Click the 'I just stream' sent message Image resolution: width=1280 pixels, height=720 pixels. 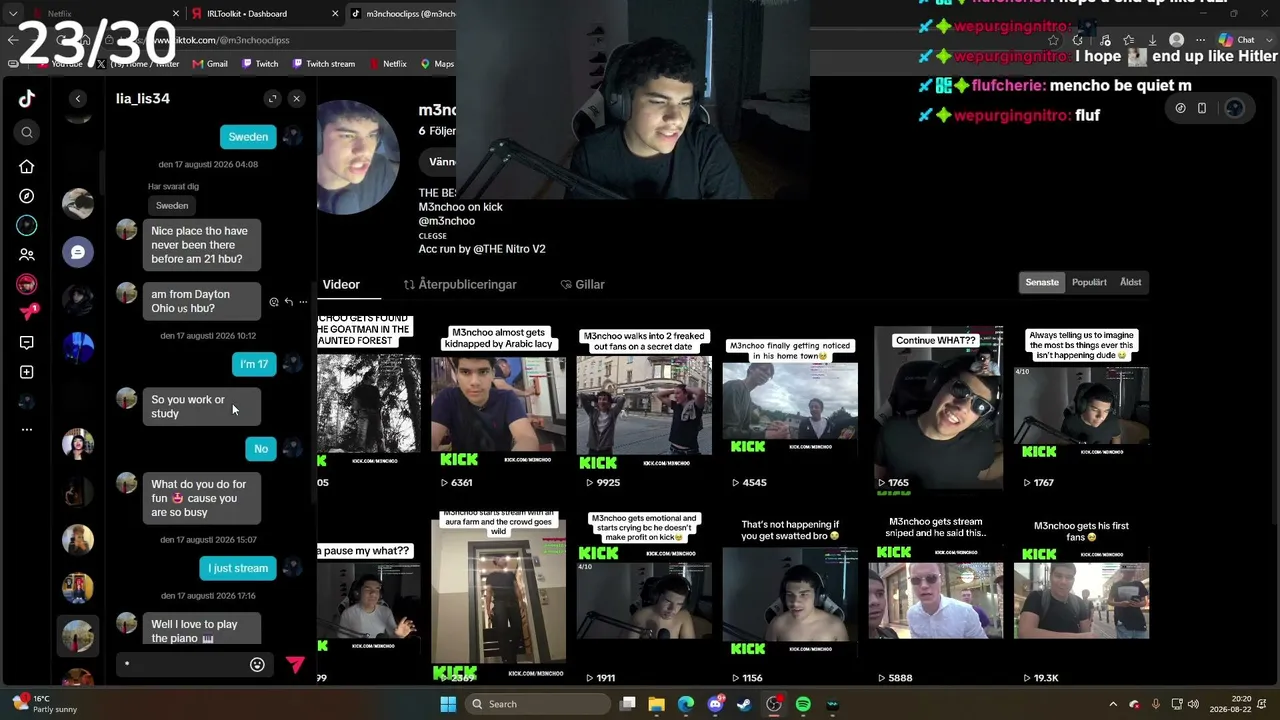(x=238, y=568)
